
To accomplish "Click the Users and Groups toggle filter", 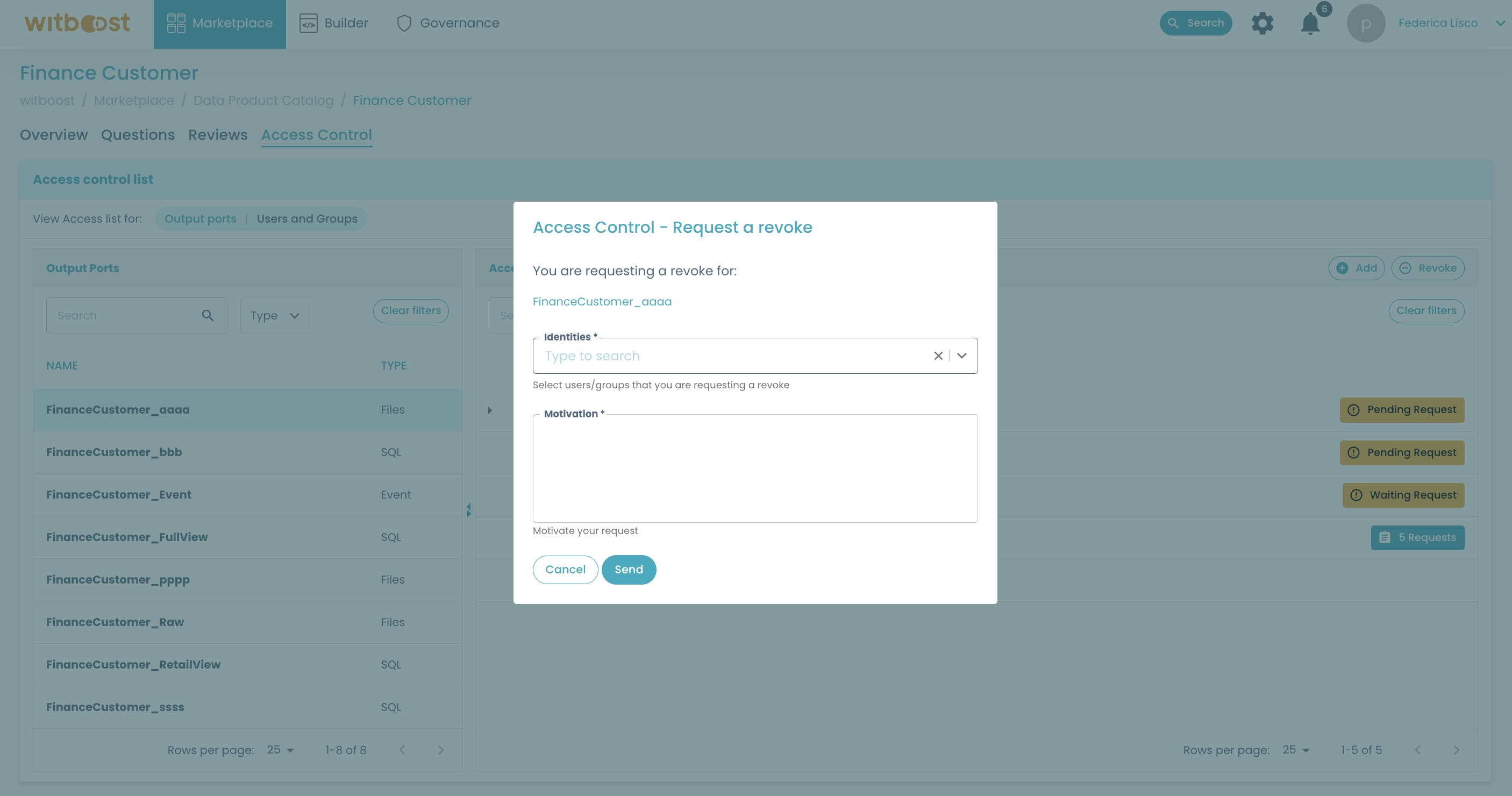I will point(307,218).
